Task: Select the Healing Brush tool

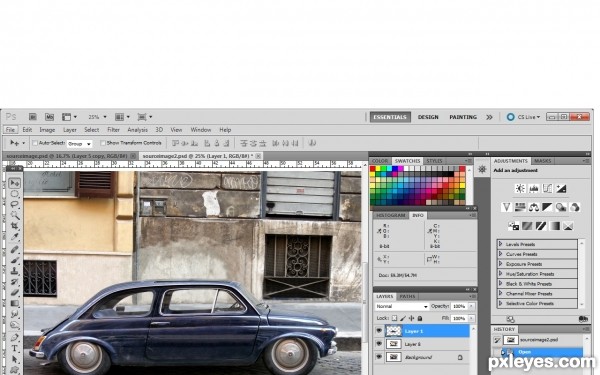Action: click(15, 249)
